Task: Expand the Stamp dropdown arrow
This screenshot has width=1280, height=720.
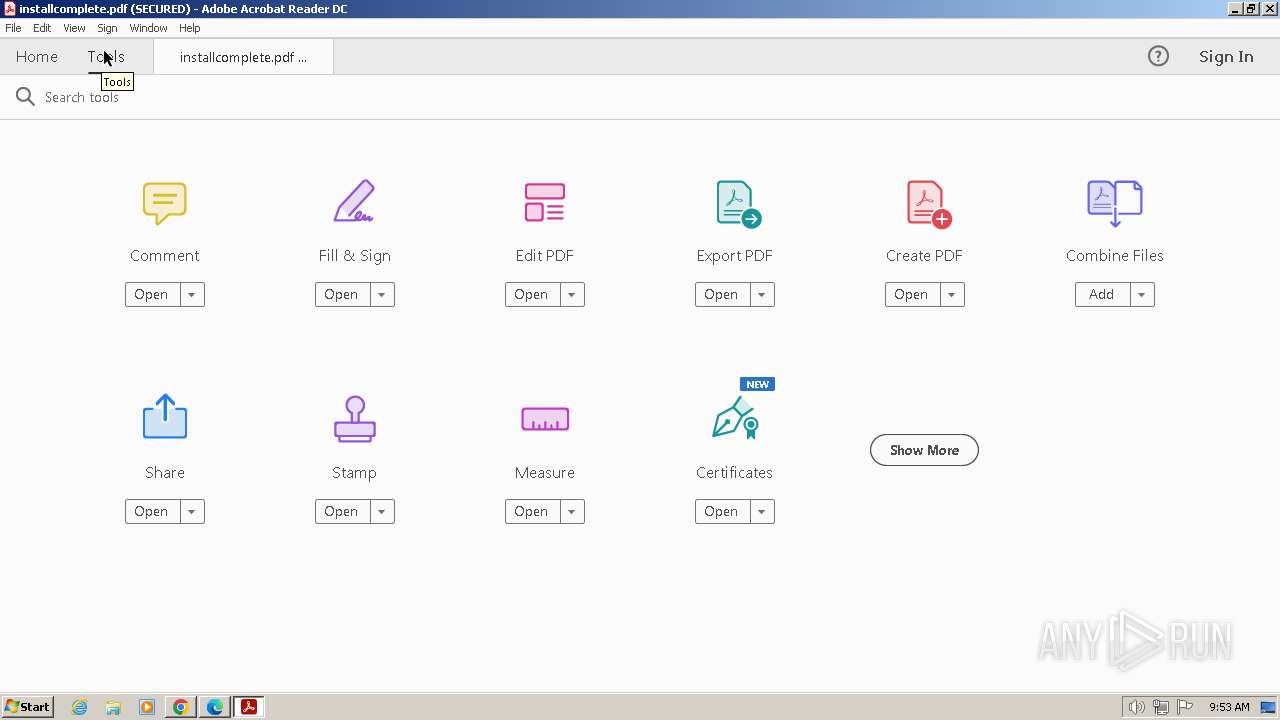Action: point(381,511)
